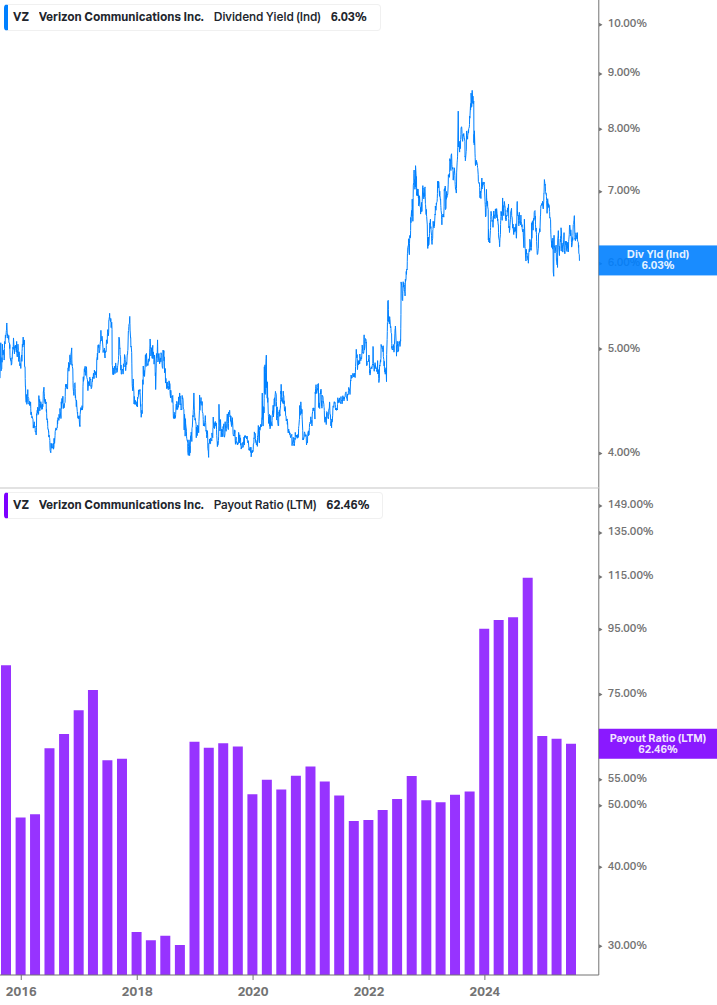The image size is (717, 1005).
Task: Click the purple Payout Ratio (LTM) 62.46% axis tag
Action: [657, 743]
